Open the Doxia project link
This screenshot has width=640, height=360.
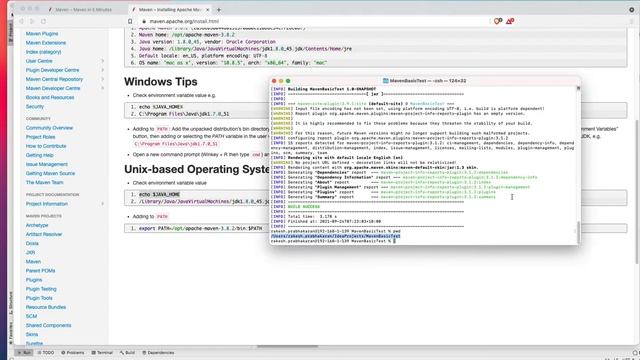point(32,243)
